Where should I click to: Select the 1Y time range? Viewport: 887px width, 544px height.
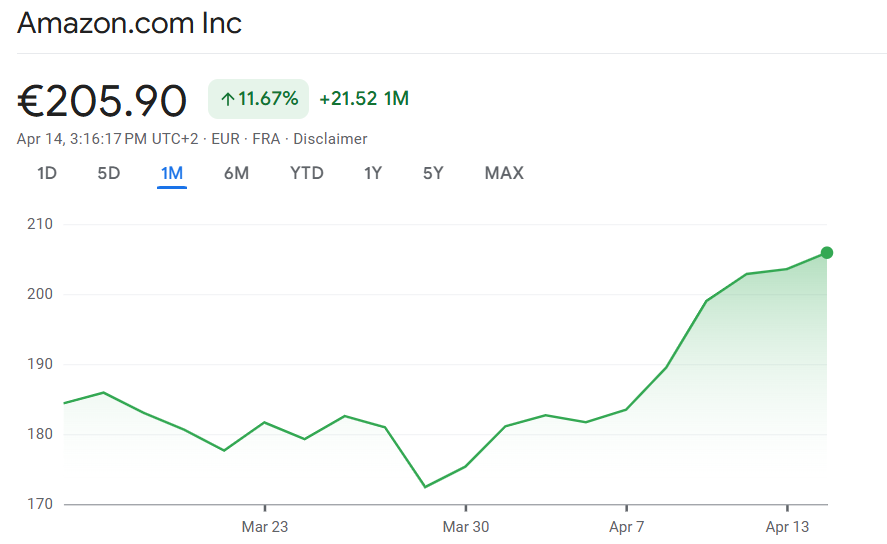(x=373, y=173)
